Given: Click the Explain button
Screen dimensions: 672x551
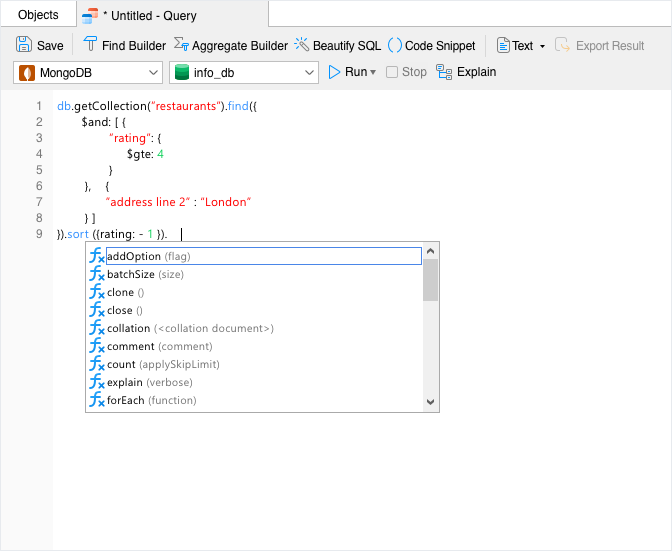Looking at the screenshot, I should [466, 72].
